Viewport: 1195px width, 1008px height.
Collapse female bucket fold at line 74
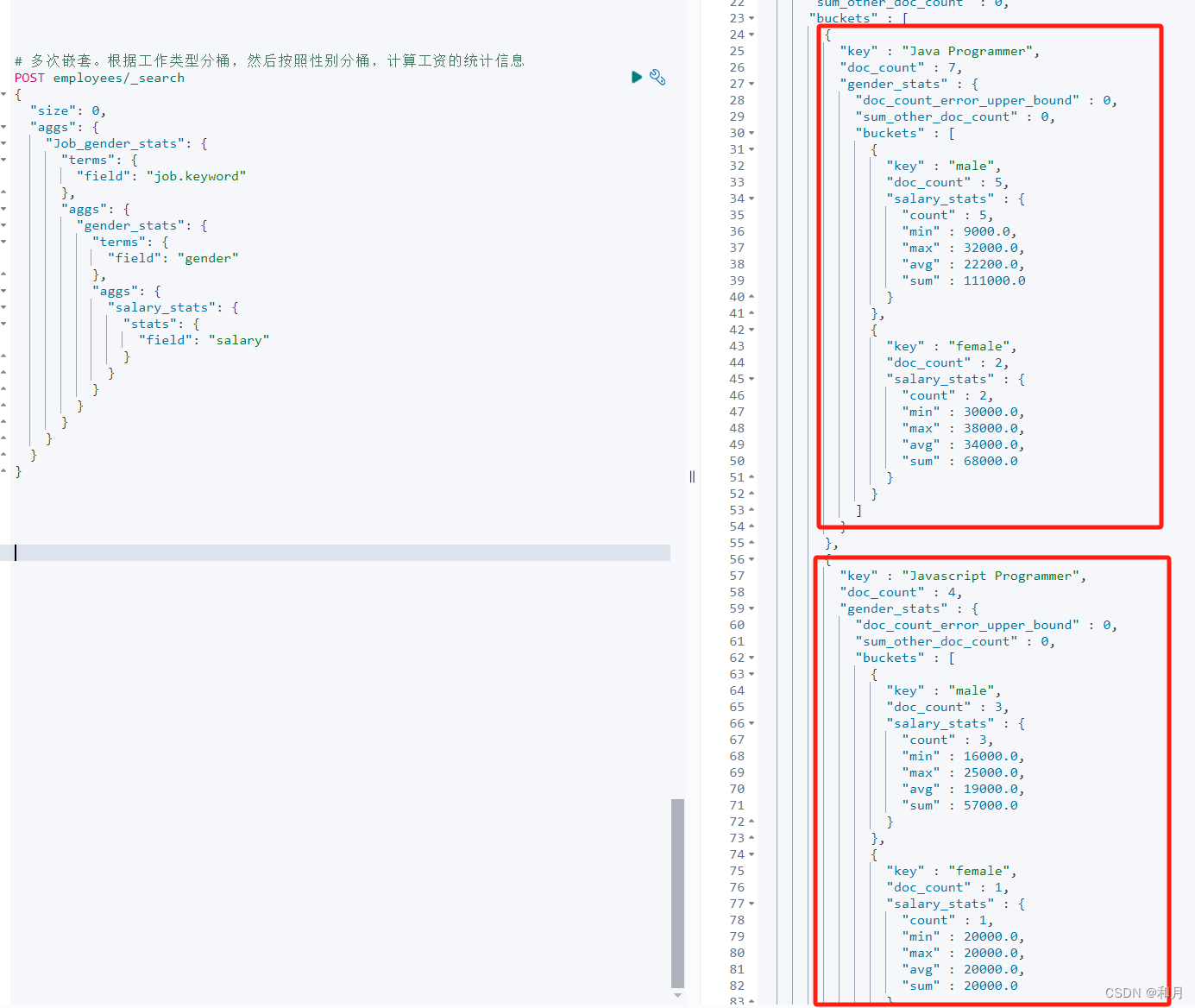click(x=752, y=854)
